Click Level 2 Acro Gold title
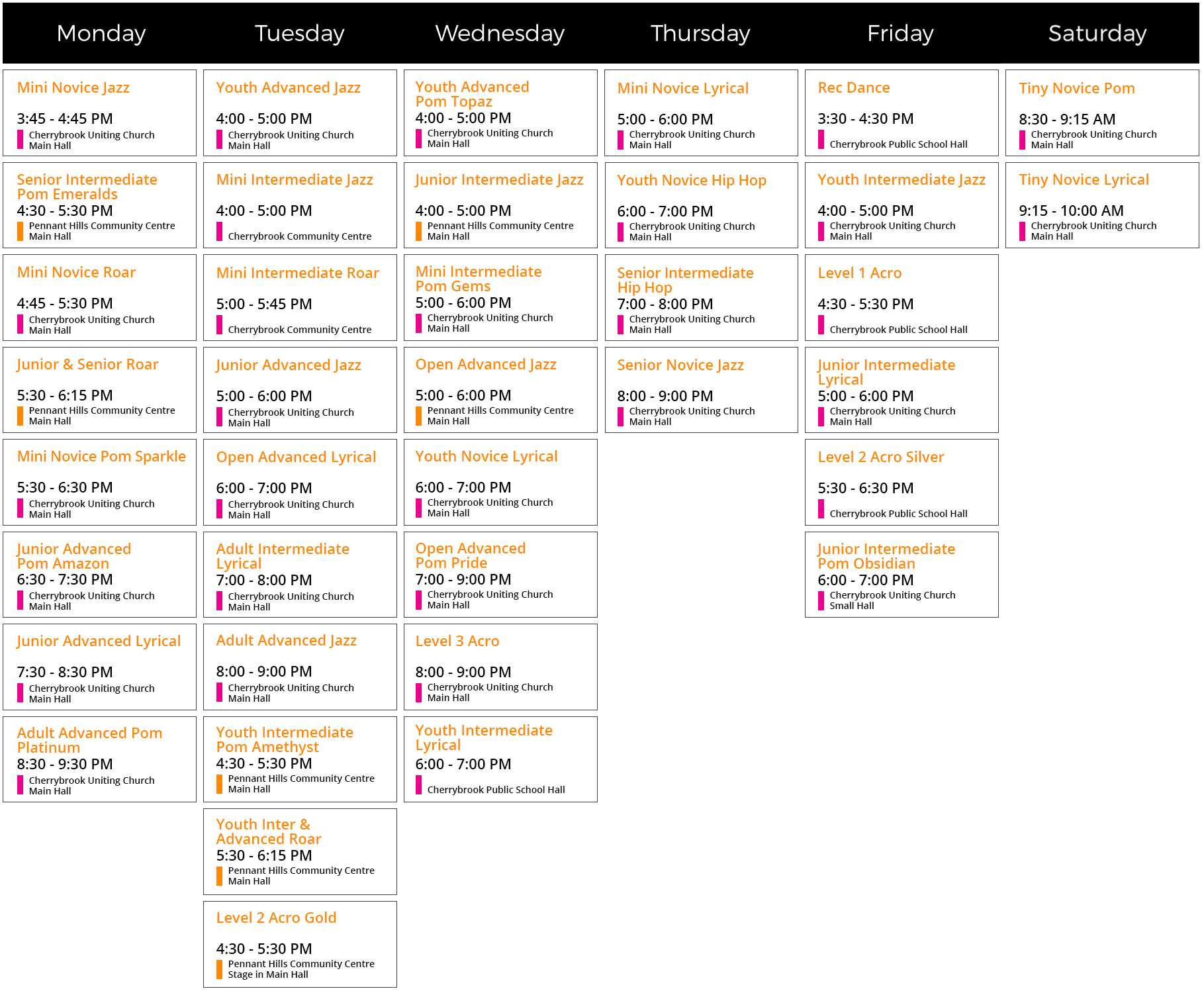This screenshot has height=995, width=1204. point(276,918)
